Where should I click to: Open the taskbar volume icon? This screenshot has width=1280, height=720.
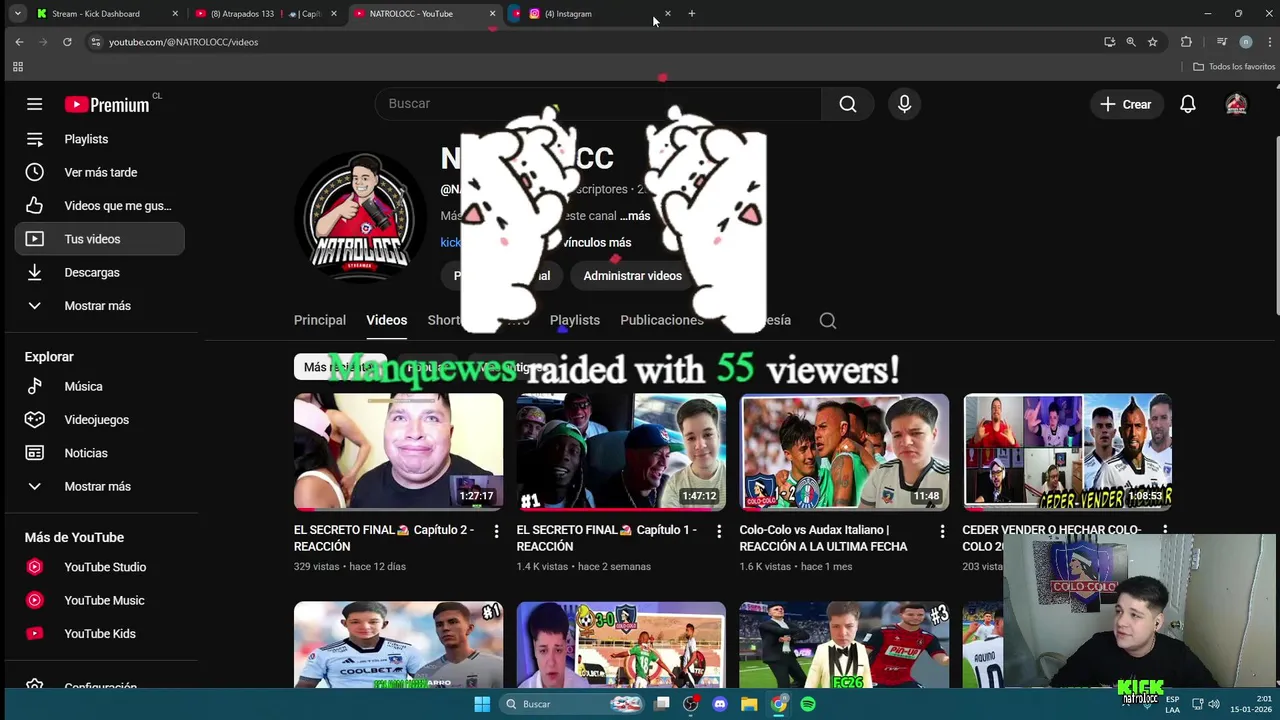[1214, 704]
